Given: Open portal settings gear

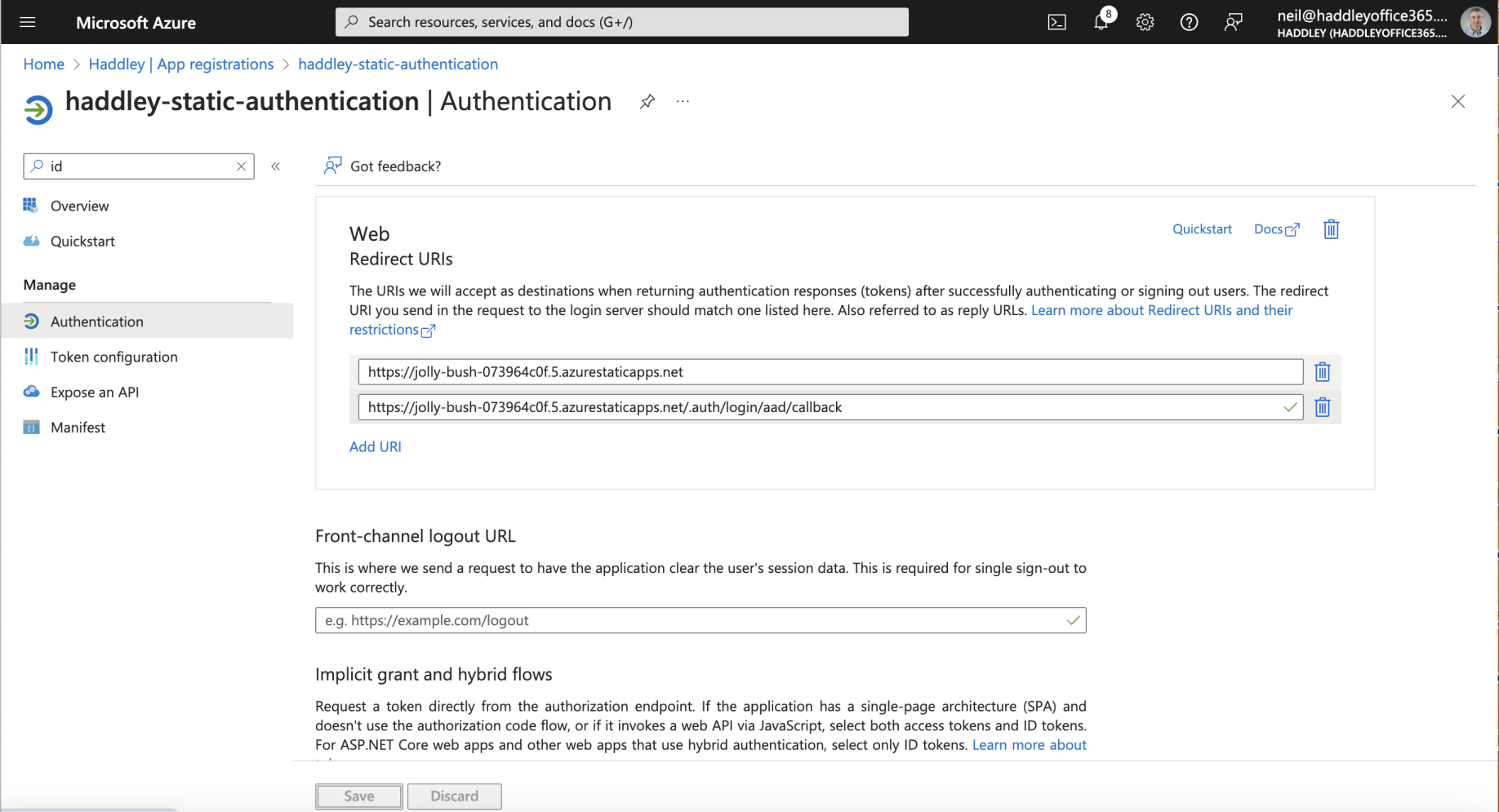Looking at the screenshot, I should (1145, 23).
